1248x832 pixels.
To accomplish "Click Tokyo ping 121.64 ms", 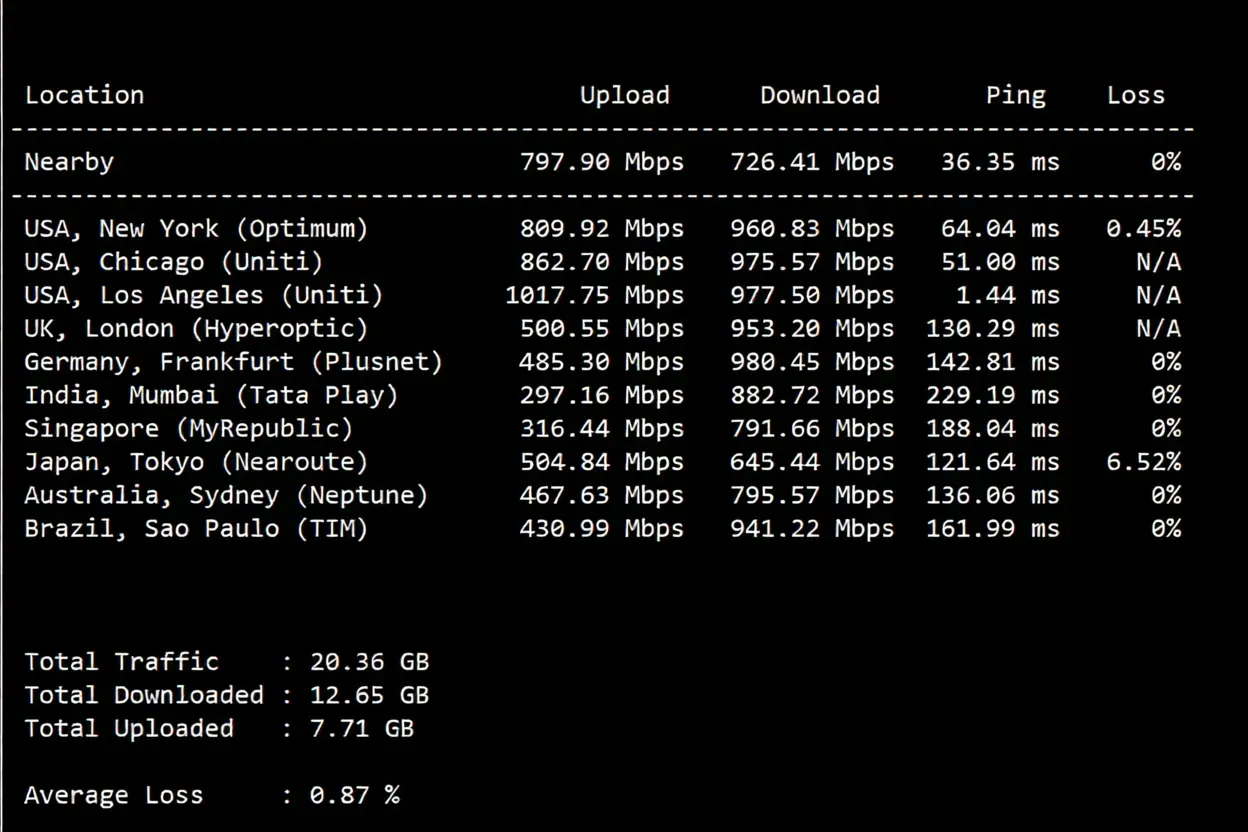I will (993, 462).
